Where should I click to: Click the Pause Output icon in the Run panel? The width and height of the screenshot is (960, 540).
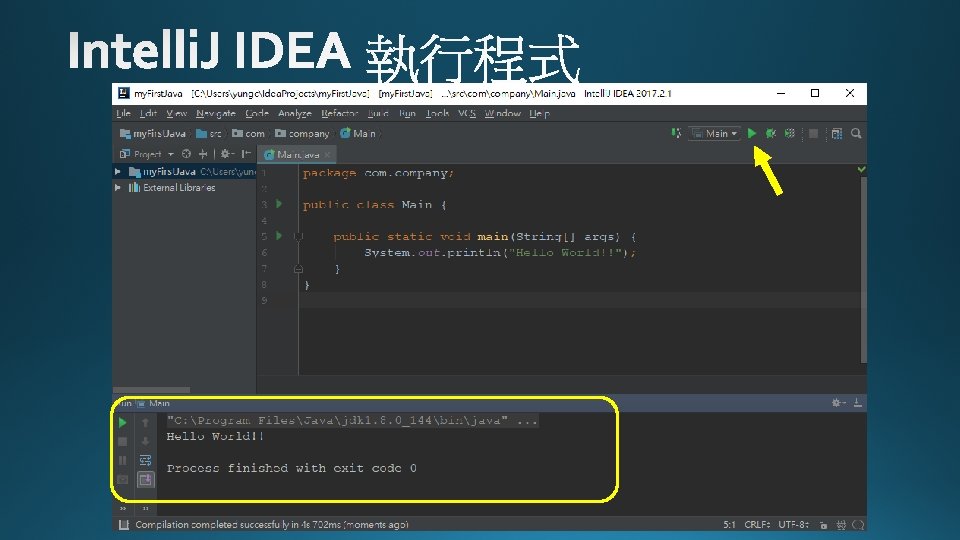pos(122,460)
